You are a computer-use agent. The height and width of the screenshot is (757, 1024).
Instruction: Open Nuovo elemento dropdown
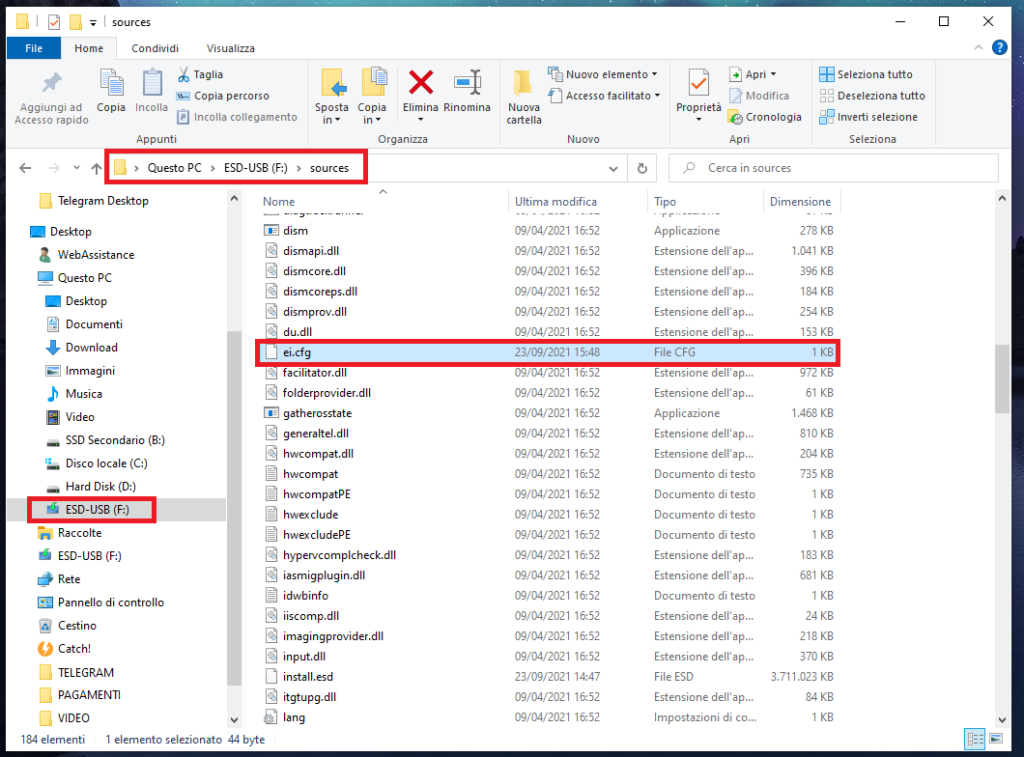603,74
